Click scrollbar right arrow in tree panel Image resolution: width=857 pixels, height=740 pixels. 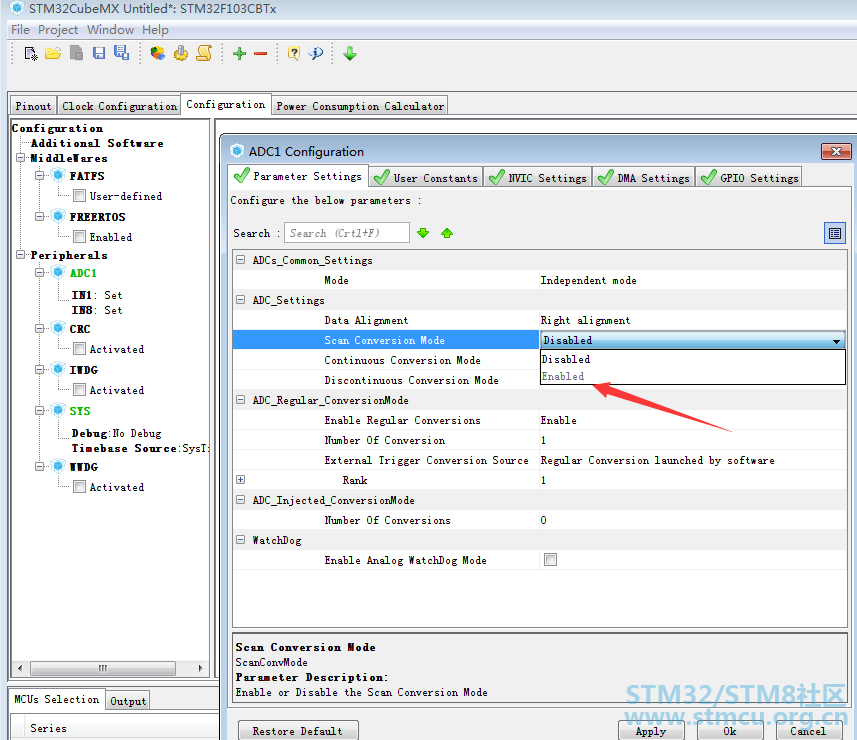click(x=201, y=668)
